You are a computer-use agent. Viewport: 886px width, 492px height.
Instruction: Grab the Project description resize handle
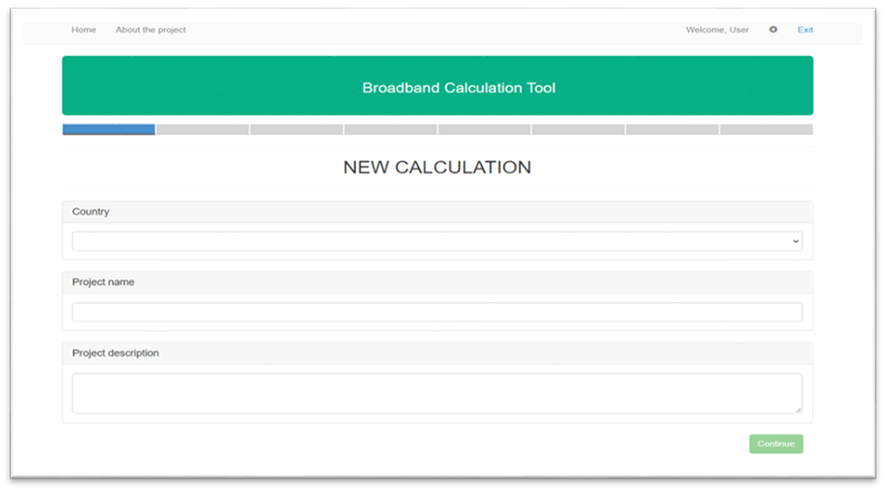point(798,409)
